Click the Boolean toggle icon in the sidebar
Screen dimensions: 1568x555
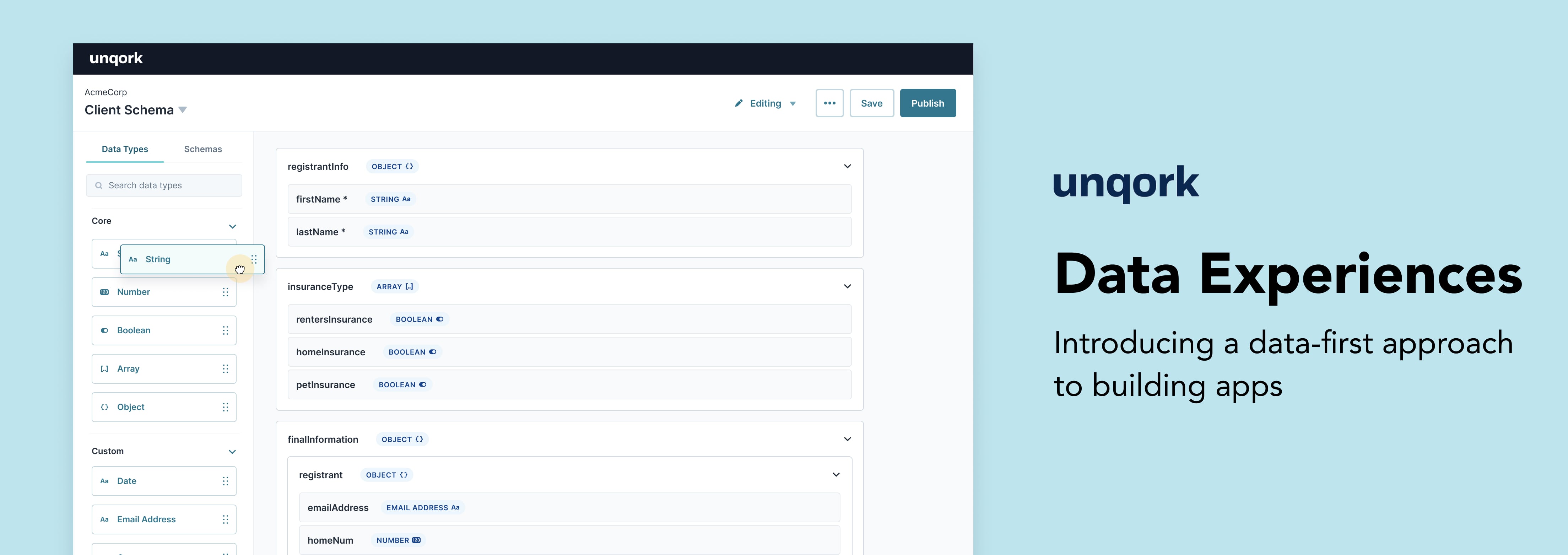coord(104,330)
